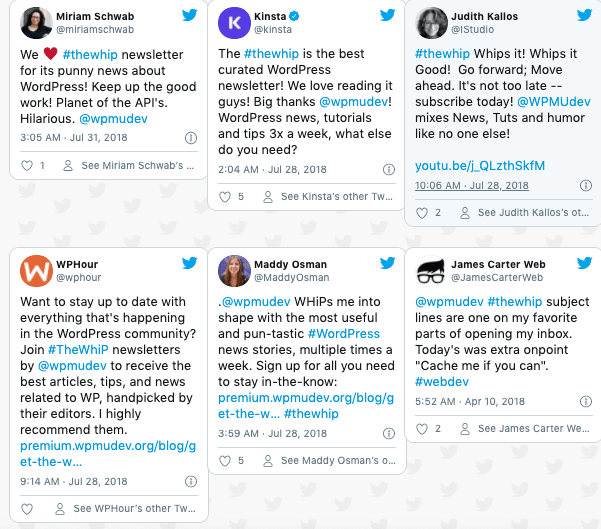Like Judith Kallos's tweet via the heart icon

point(420,212)
